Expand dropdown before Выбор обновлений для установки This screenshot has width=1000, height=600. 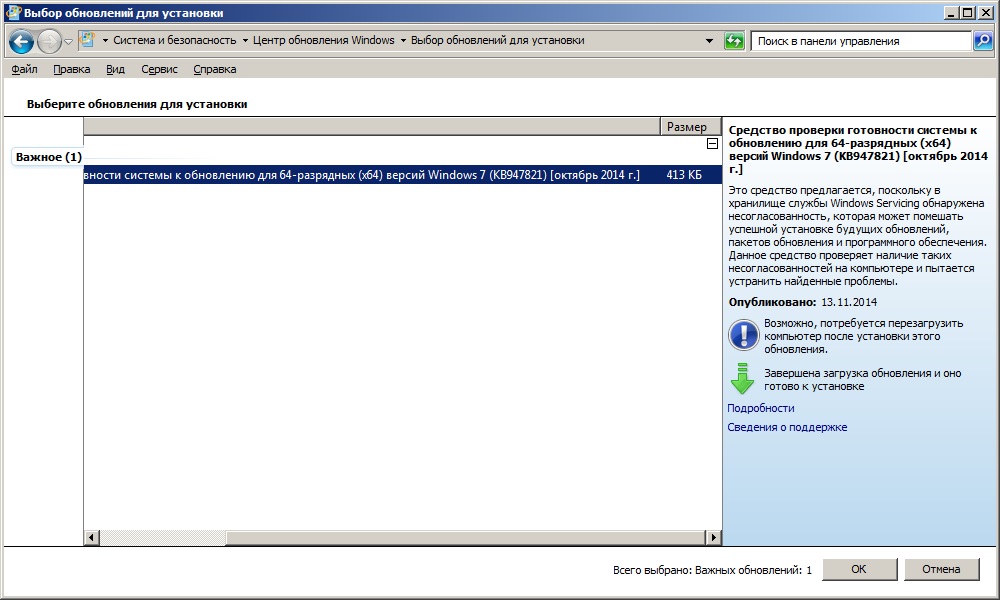[403, 41]
